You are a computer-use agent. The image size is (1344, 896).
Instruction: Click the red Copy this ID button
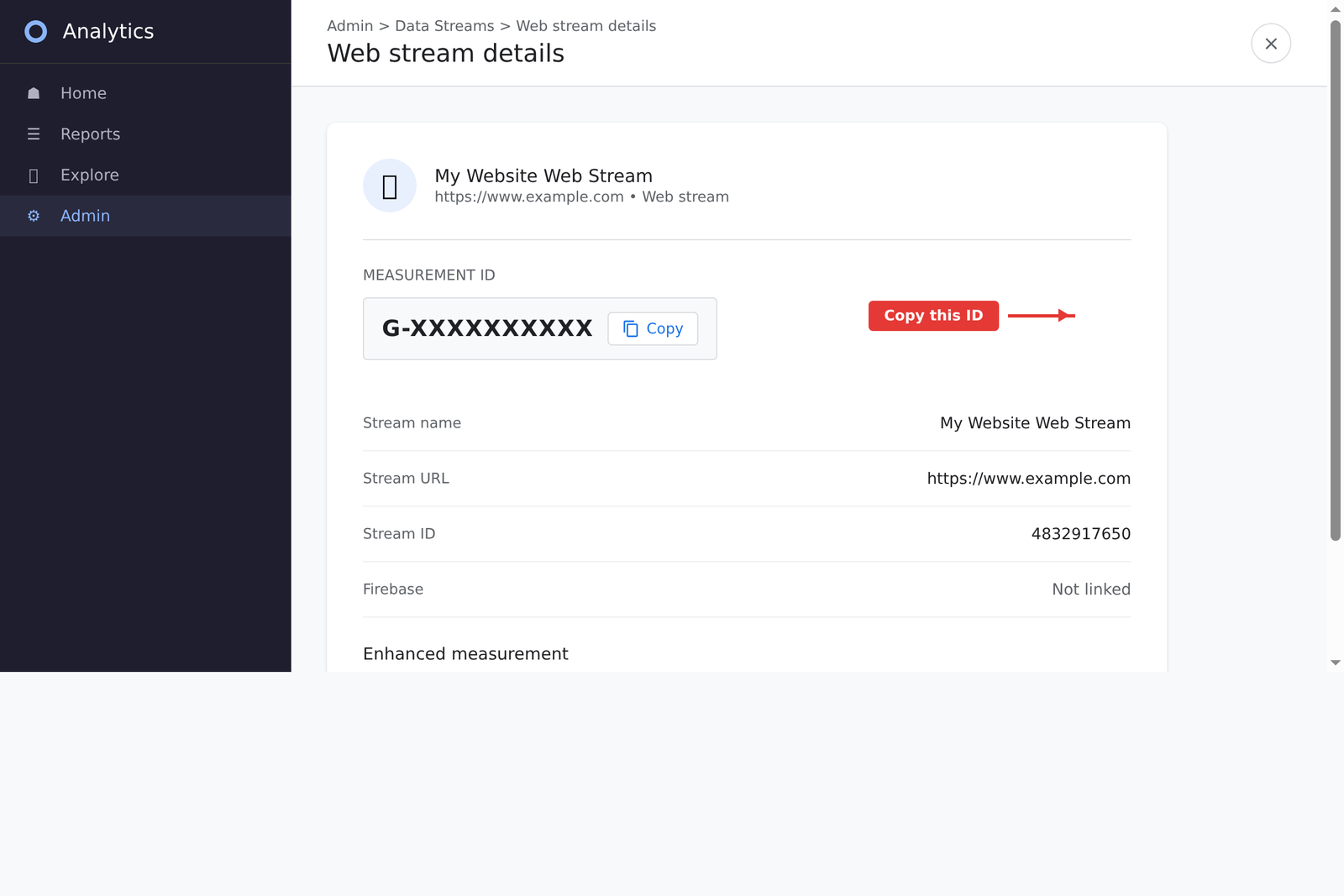[933, 316]
